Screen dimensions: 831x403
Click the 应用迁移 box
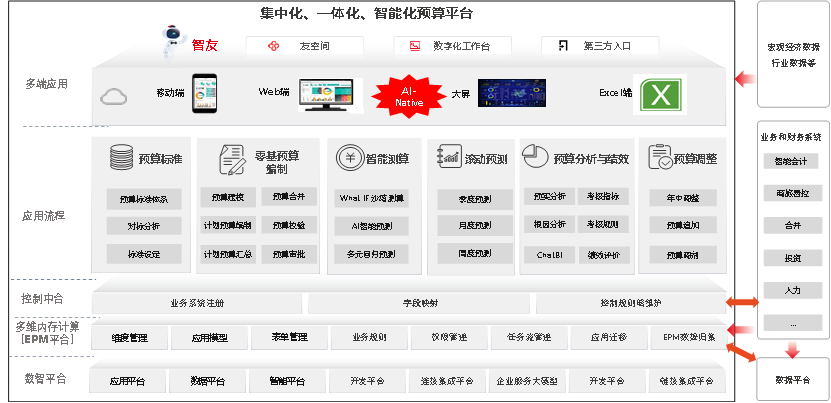click(609, 337)
